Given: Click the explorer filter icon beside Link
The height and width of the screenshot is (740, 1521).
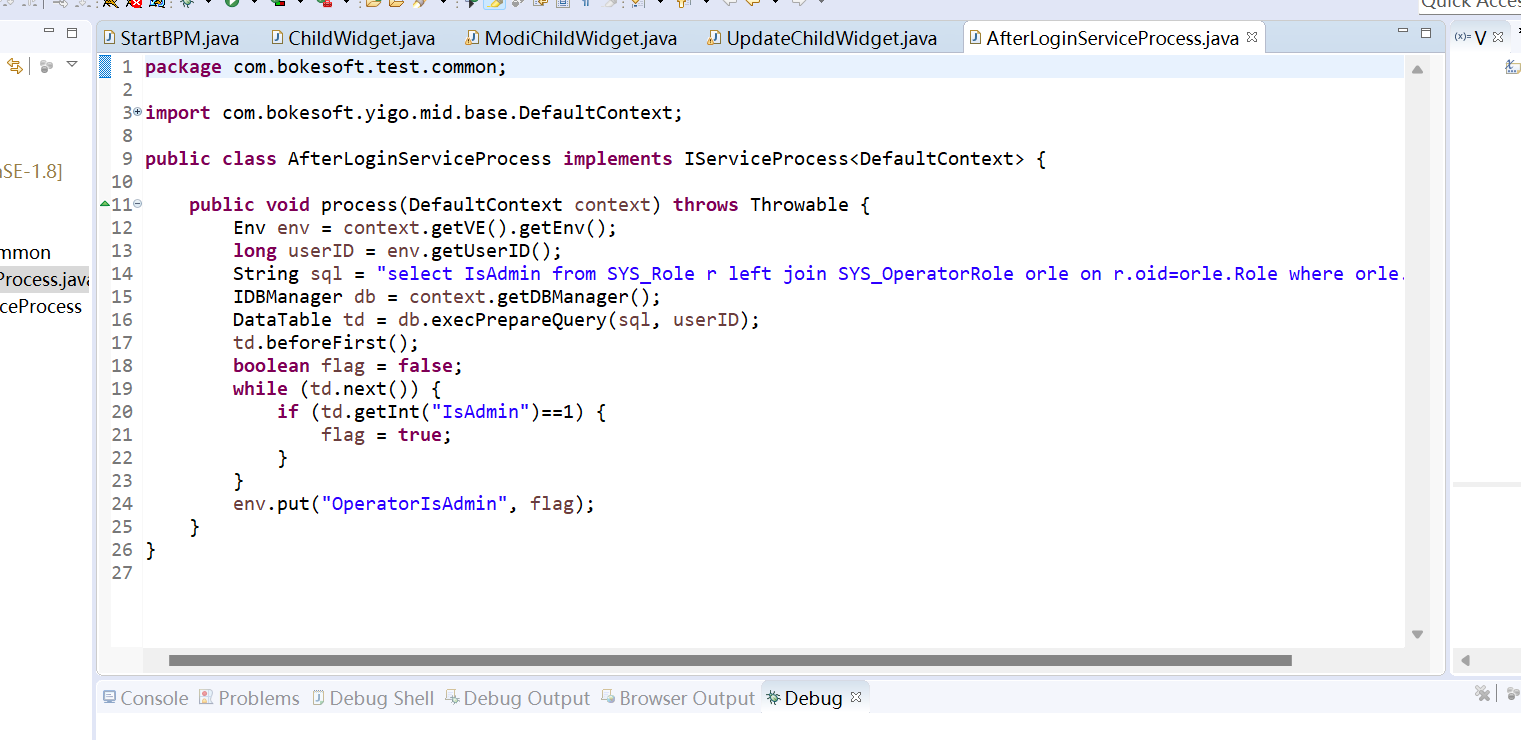Looking at the screenshot, I should [x=47, y=66].
